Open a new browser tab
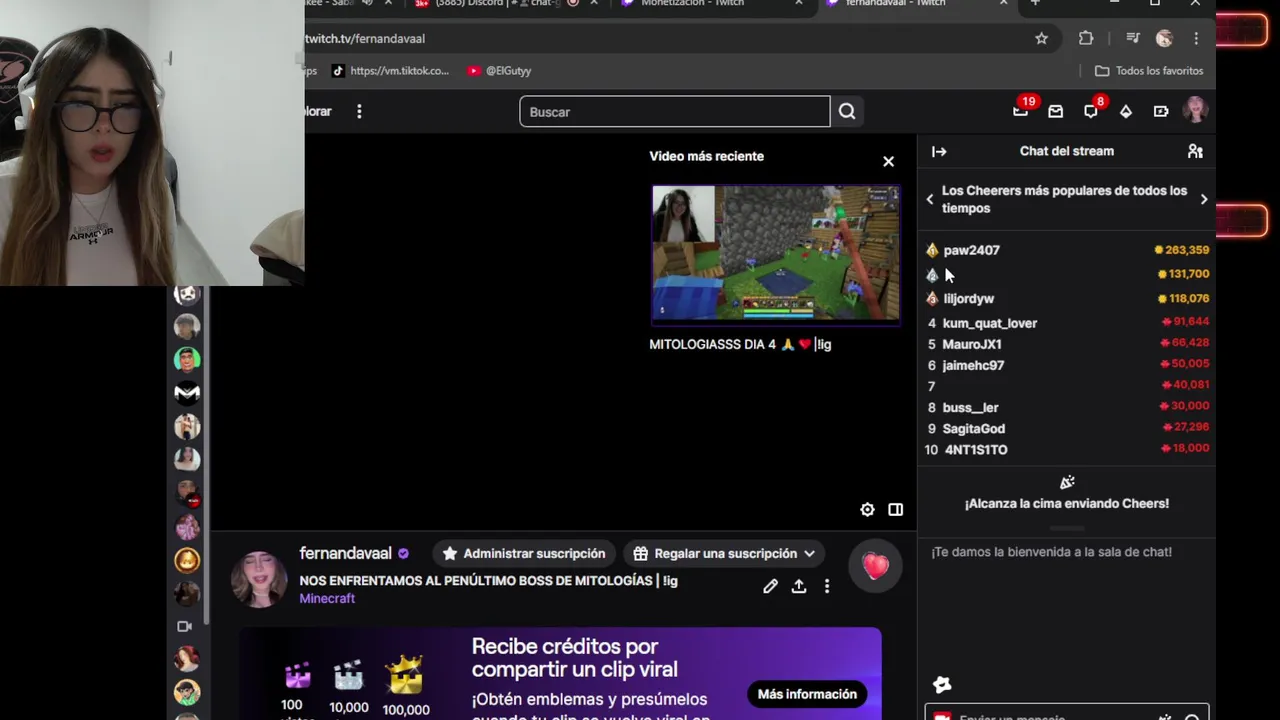This screenshot has height=720, width=1280. point(1035,4)
